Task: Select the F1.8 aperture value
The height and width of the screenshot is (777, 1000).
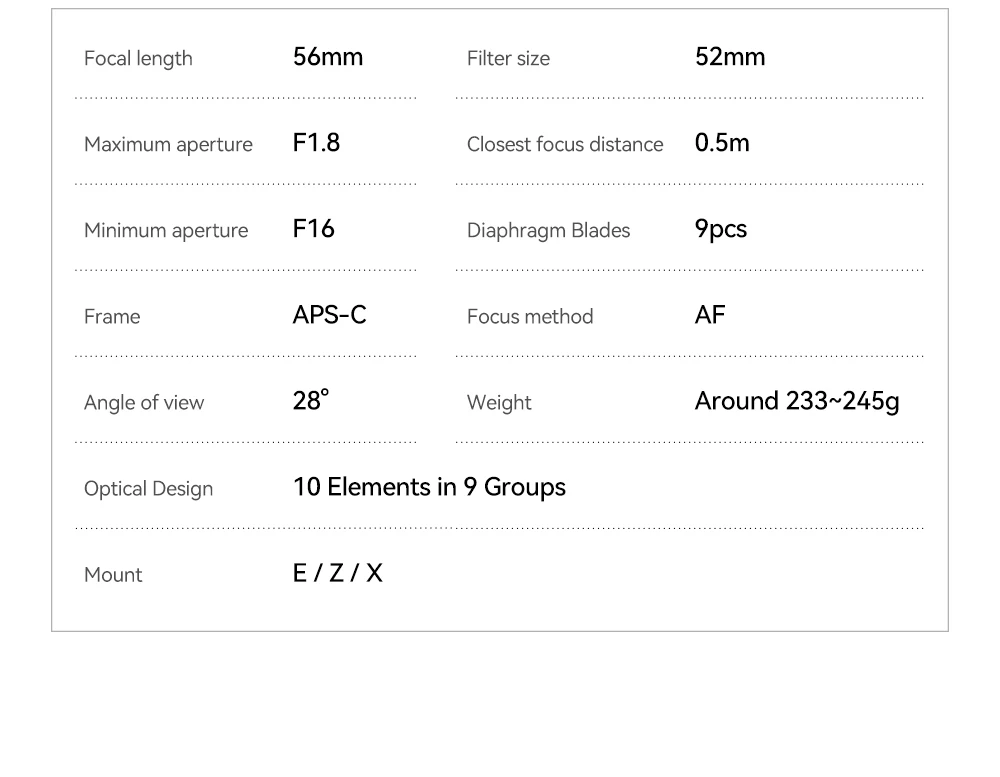Action: pos(316,143)
